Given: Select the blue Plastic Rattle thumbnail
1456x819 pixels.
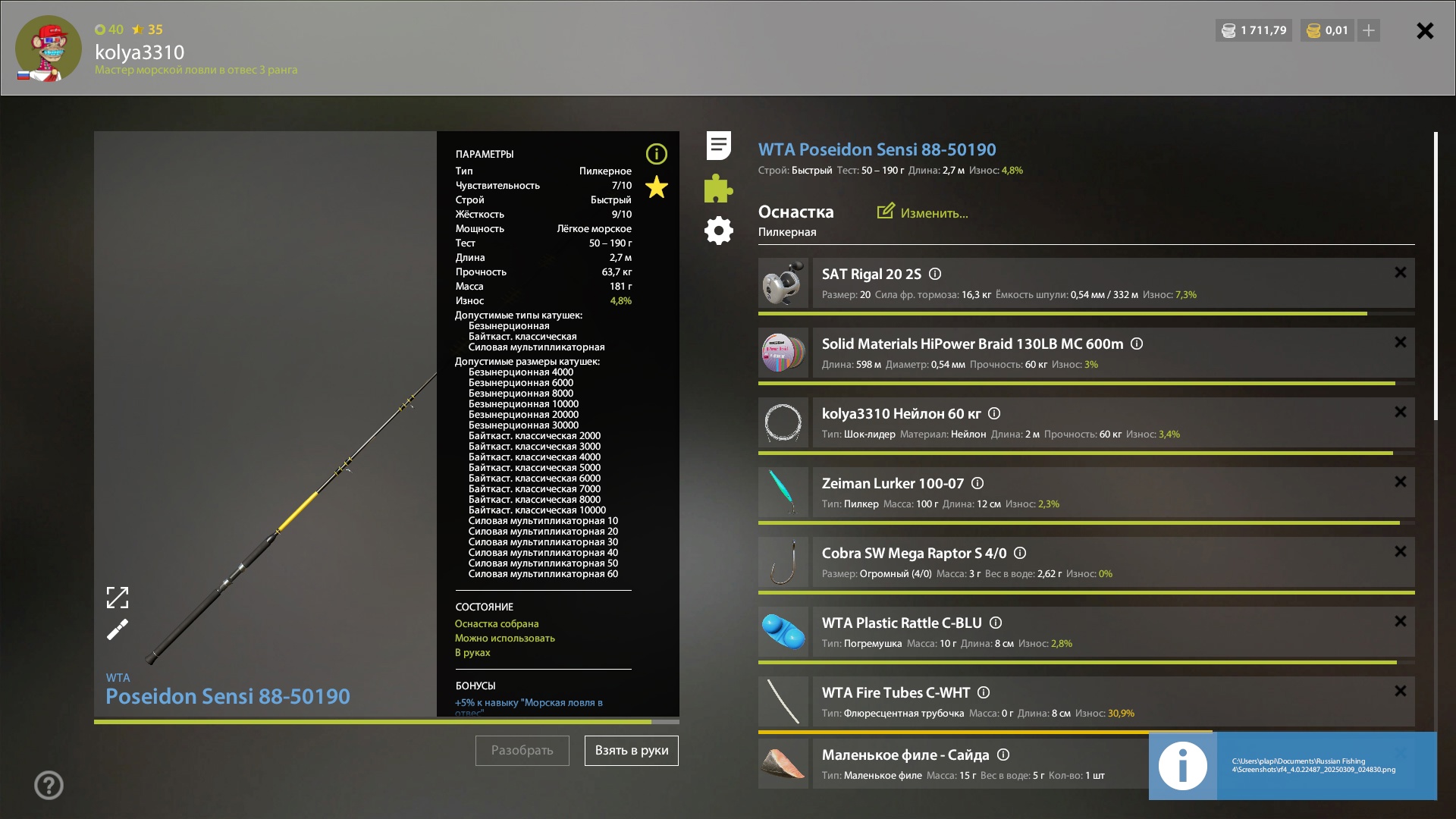Looking at the screenshot, I should [783, 632].
